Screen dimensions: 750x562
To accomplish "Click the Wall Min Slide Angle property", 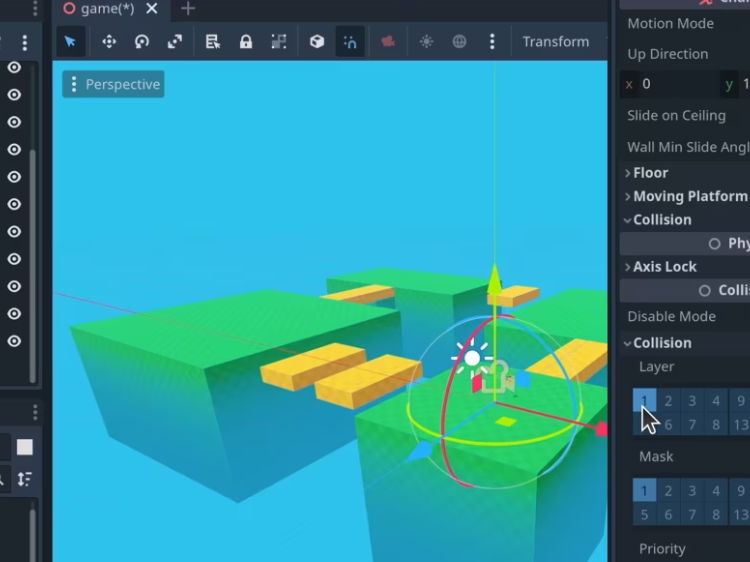I will pyautogui.click(x=688, y=147).
